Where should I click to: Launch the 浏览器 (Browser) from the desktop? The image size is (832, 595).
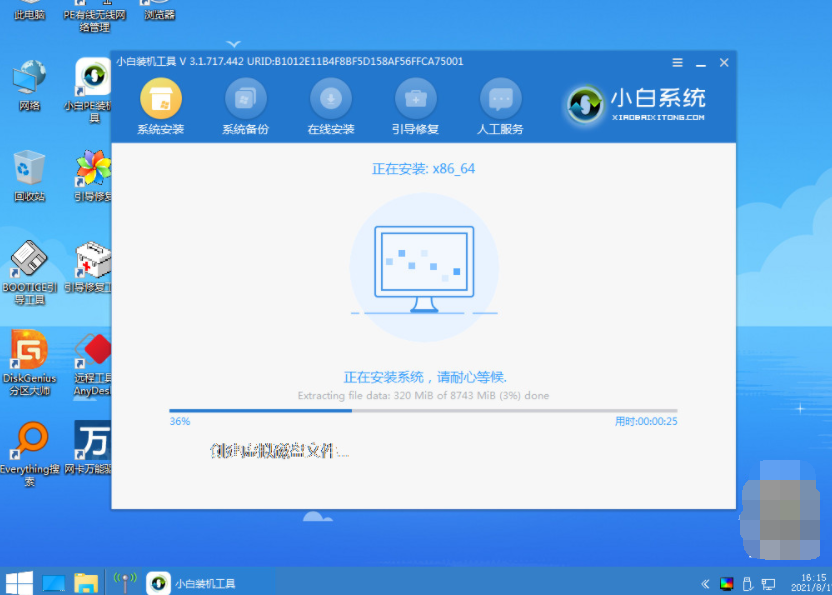(x=158, y=13)
